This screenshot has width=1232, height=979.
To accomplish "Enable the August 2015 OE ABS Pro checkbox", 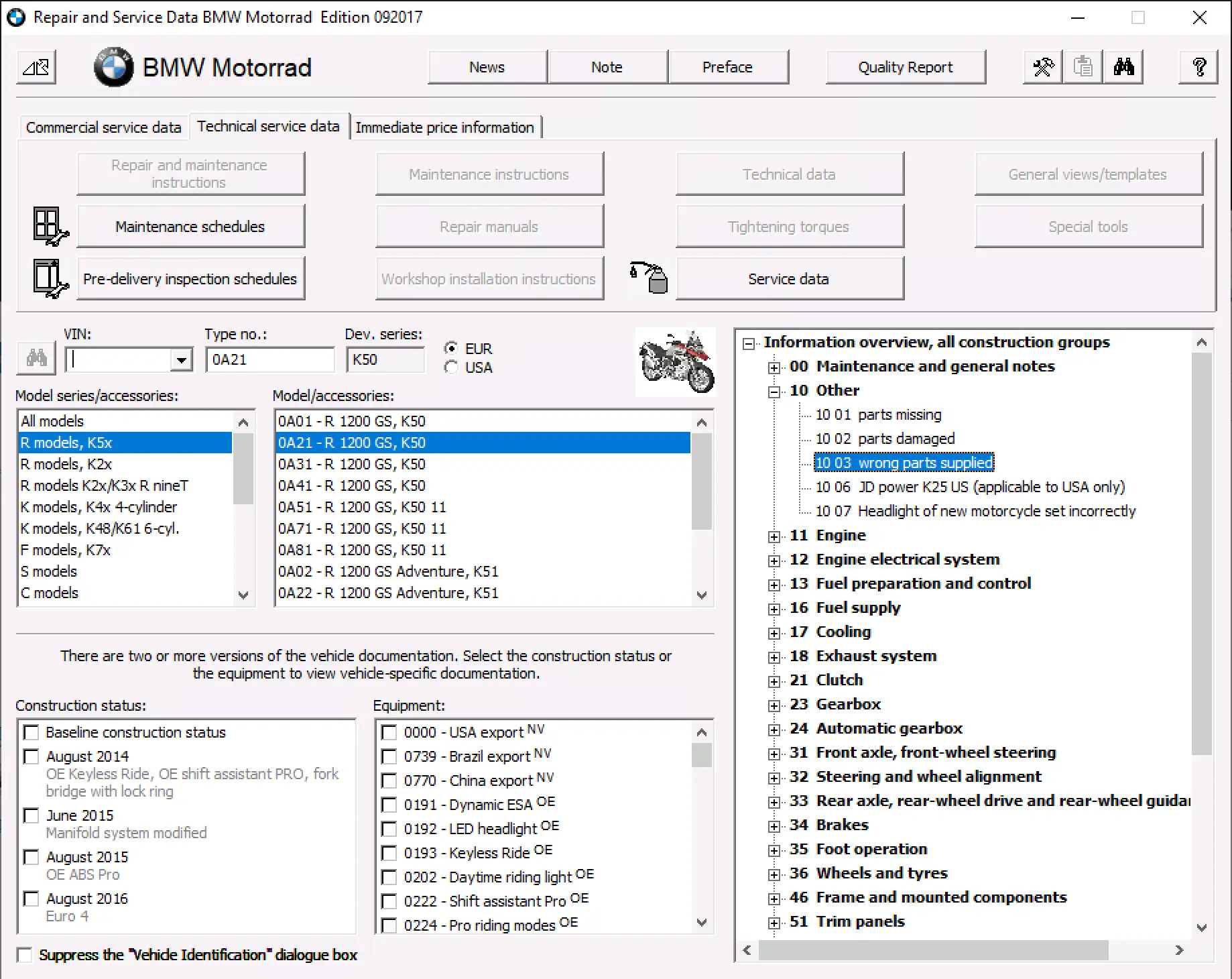I will 31,857.
